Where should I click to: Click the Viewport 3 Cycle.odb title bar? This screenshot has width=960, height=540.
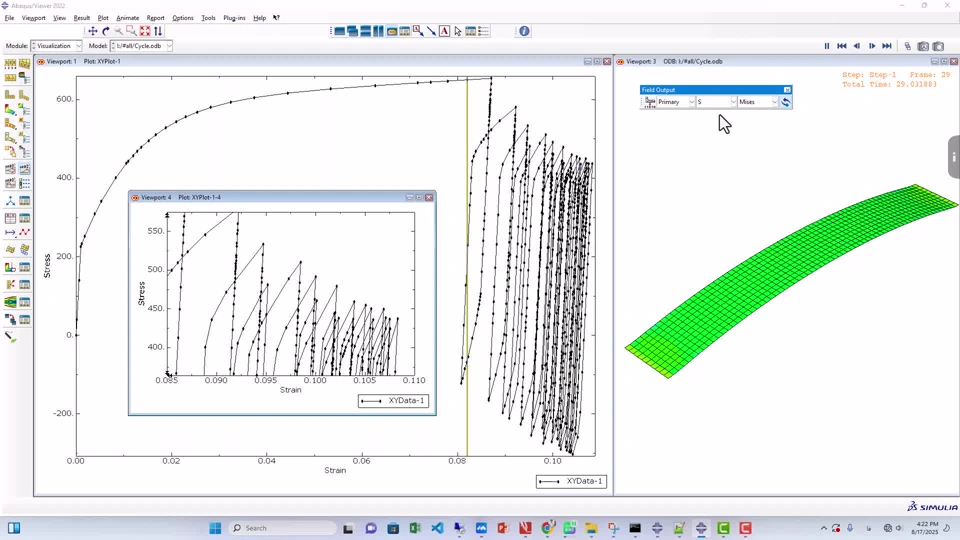click(x=786, y=61)
